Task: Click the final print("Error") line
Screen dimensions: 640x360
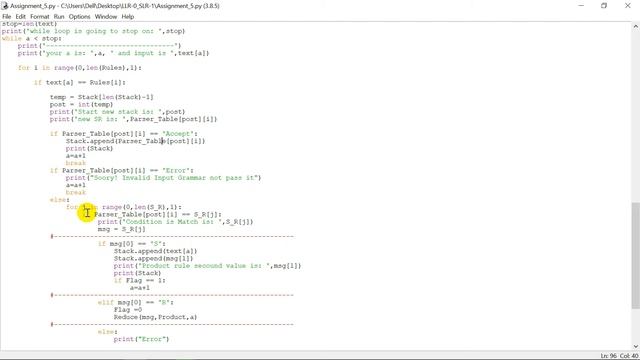Action: tap(141, 340)
